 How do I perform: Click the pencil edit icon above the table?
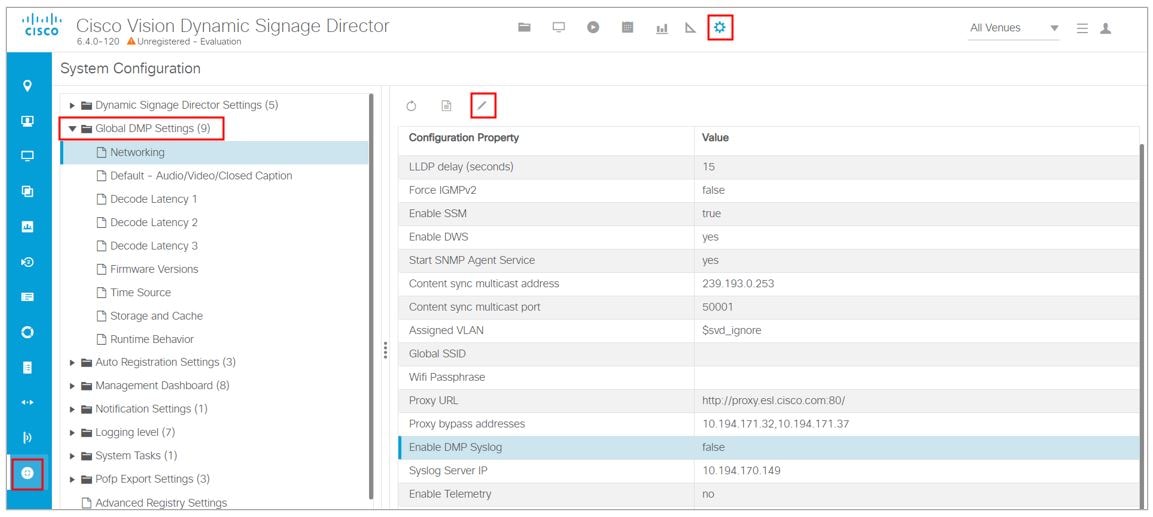pyautogui.click(x=482, y=106)
